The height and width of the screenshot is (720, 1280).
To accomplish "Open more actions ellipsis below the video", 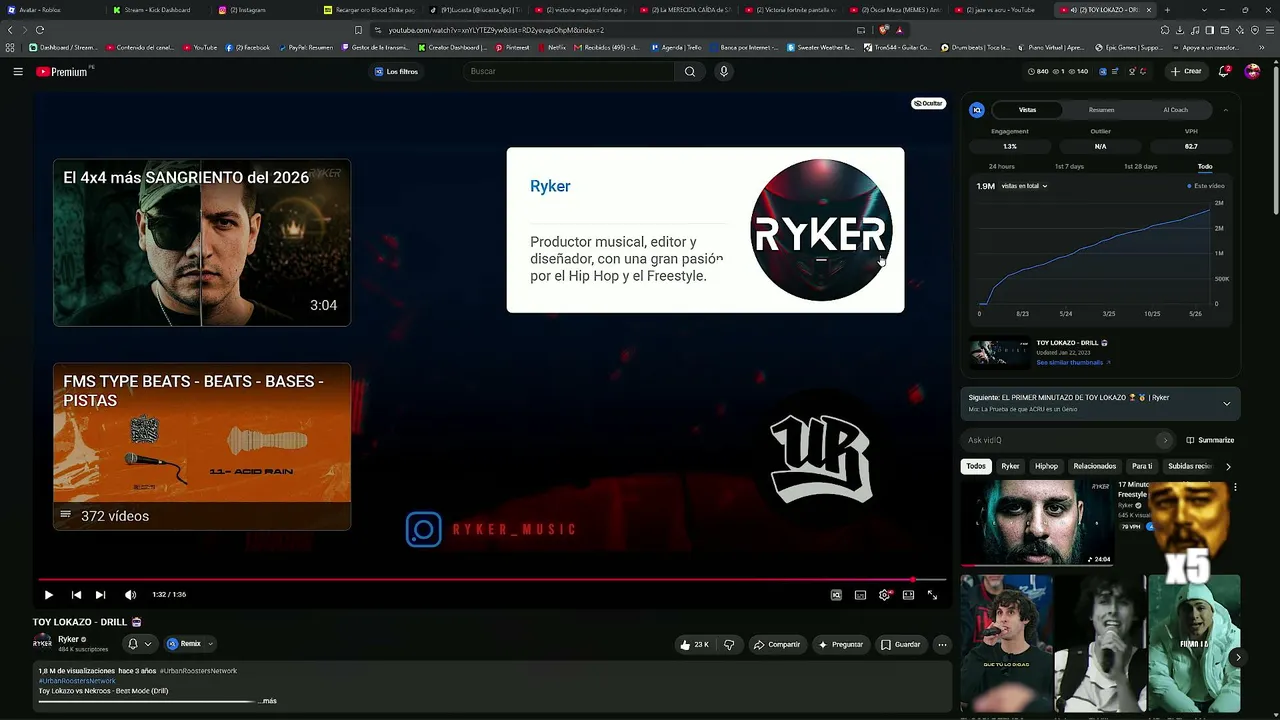I will coord(942,645).
